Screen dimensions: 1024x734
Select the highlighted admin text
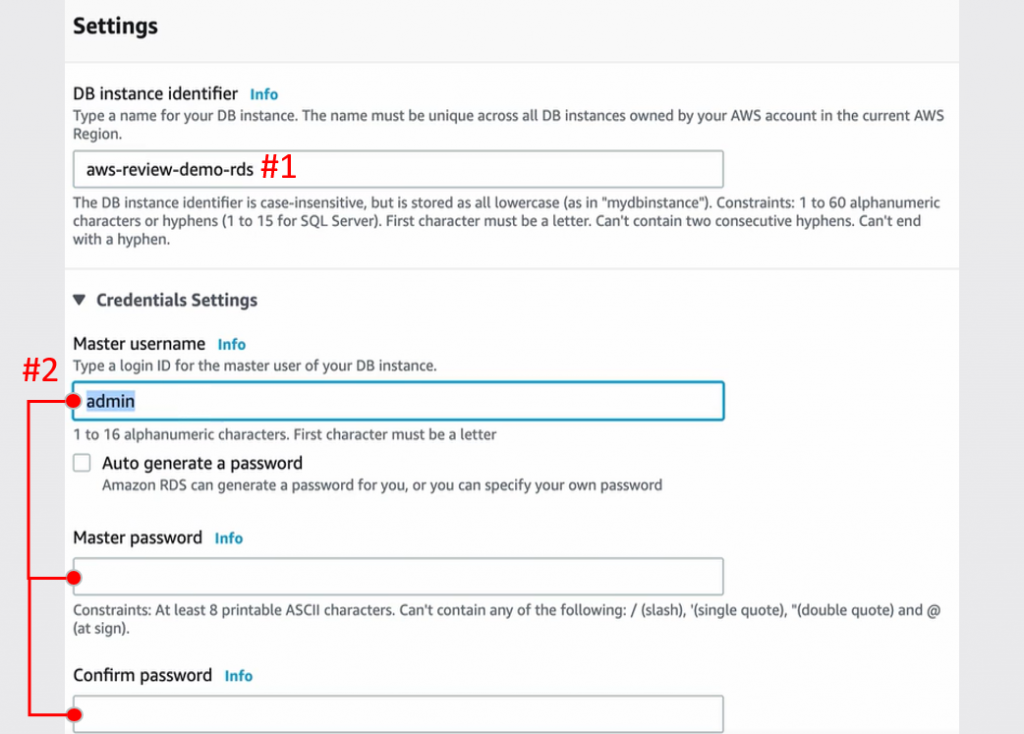(x=110, y=401)
